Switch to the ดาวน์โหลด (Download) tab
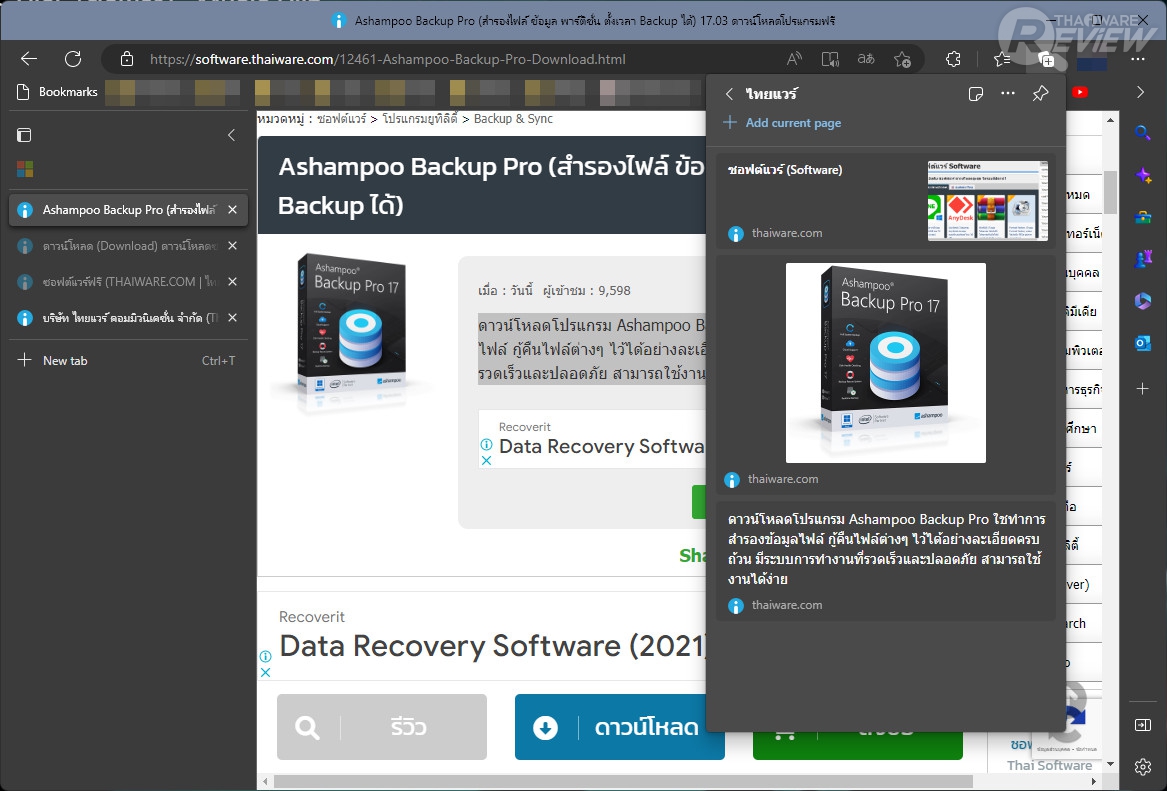The height and width of the screenshot is (791, 1167). coord(128,246)
